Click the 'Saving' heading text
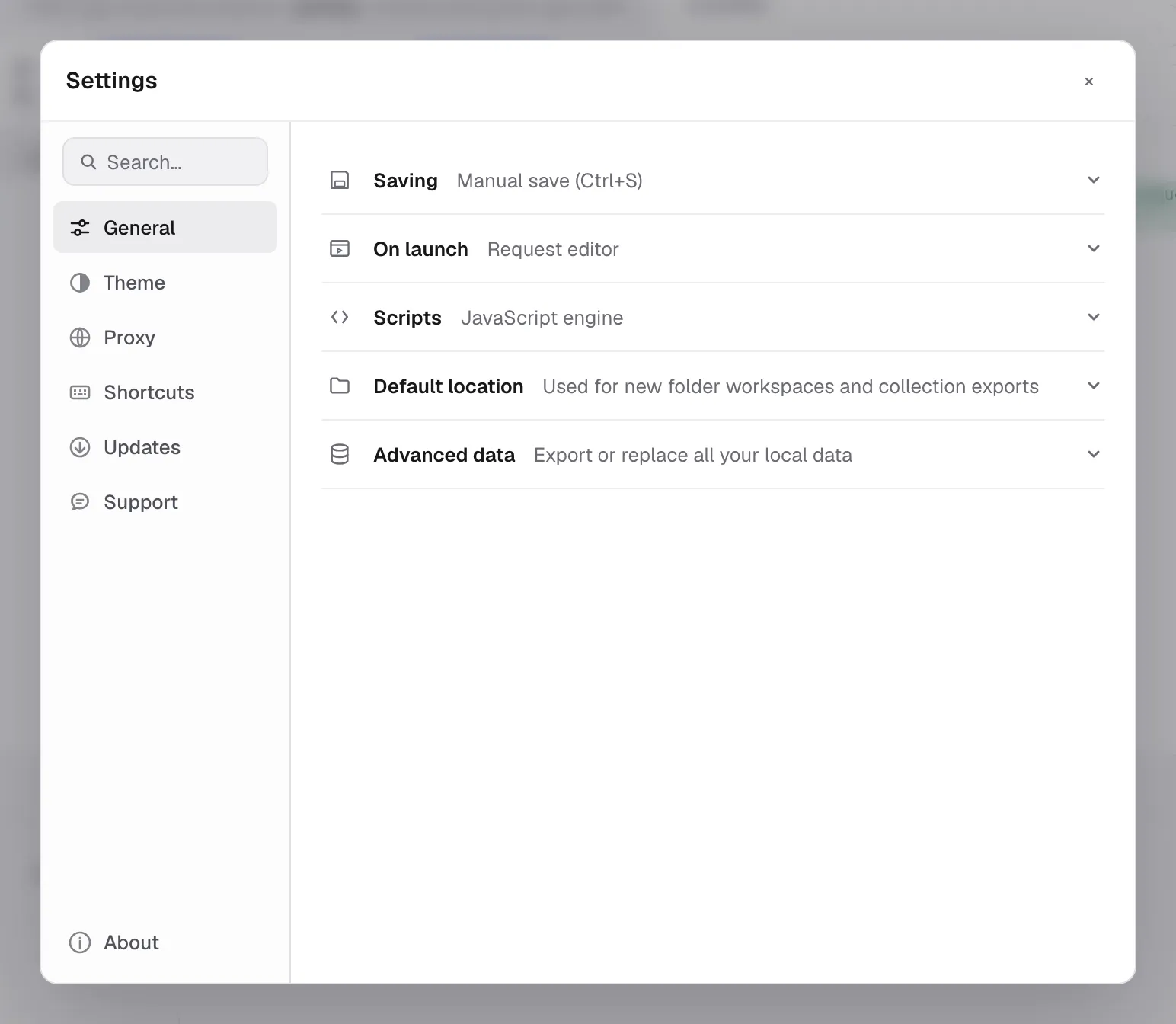 [x=405, y=181]
